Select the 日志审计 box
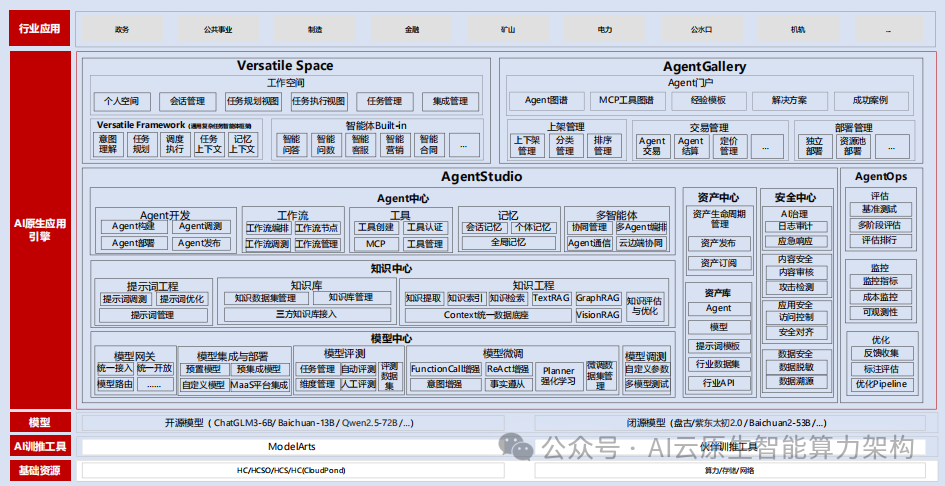This screenshot has width=945, height=486. [796, 227]
